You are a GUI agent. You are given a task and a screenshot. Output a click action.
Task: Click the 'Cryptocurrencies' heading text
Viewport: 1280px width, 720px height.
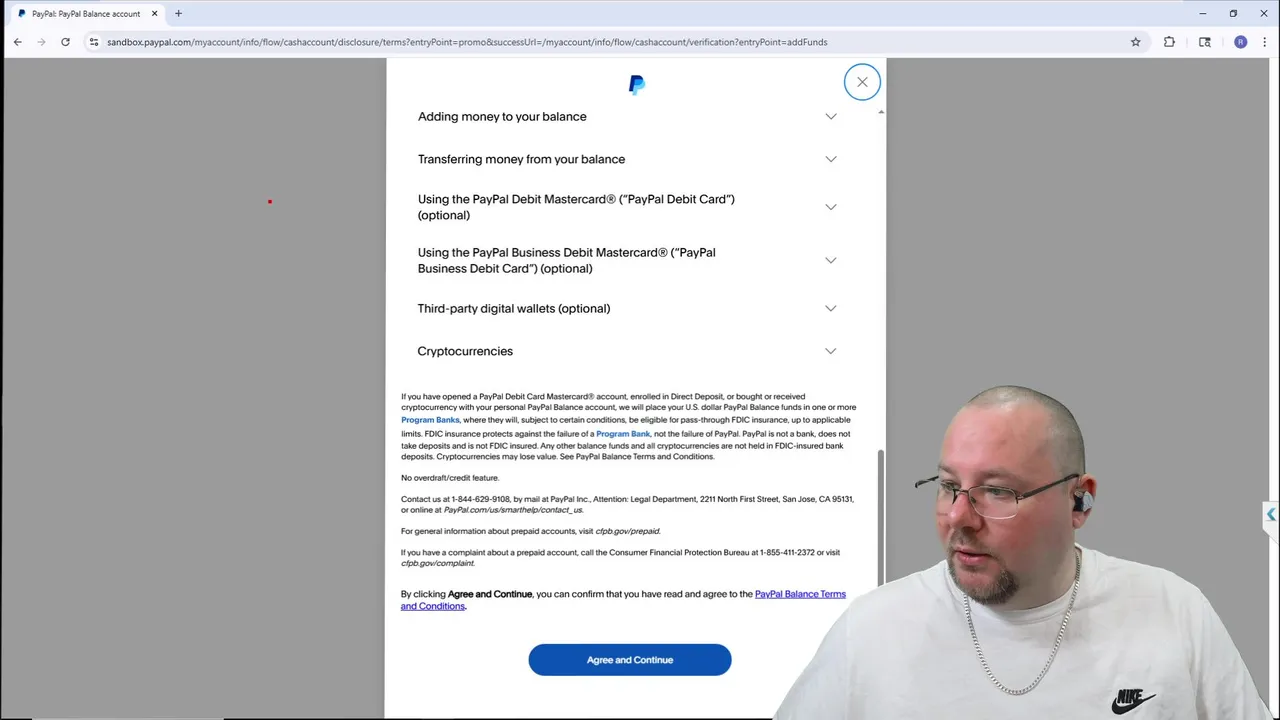tap(465, 351)
